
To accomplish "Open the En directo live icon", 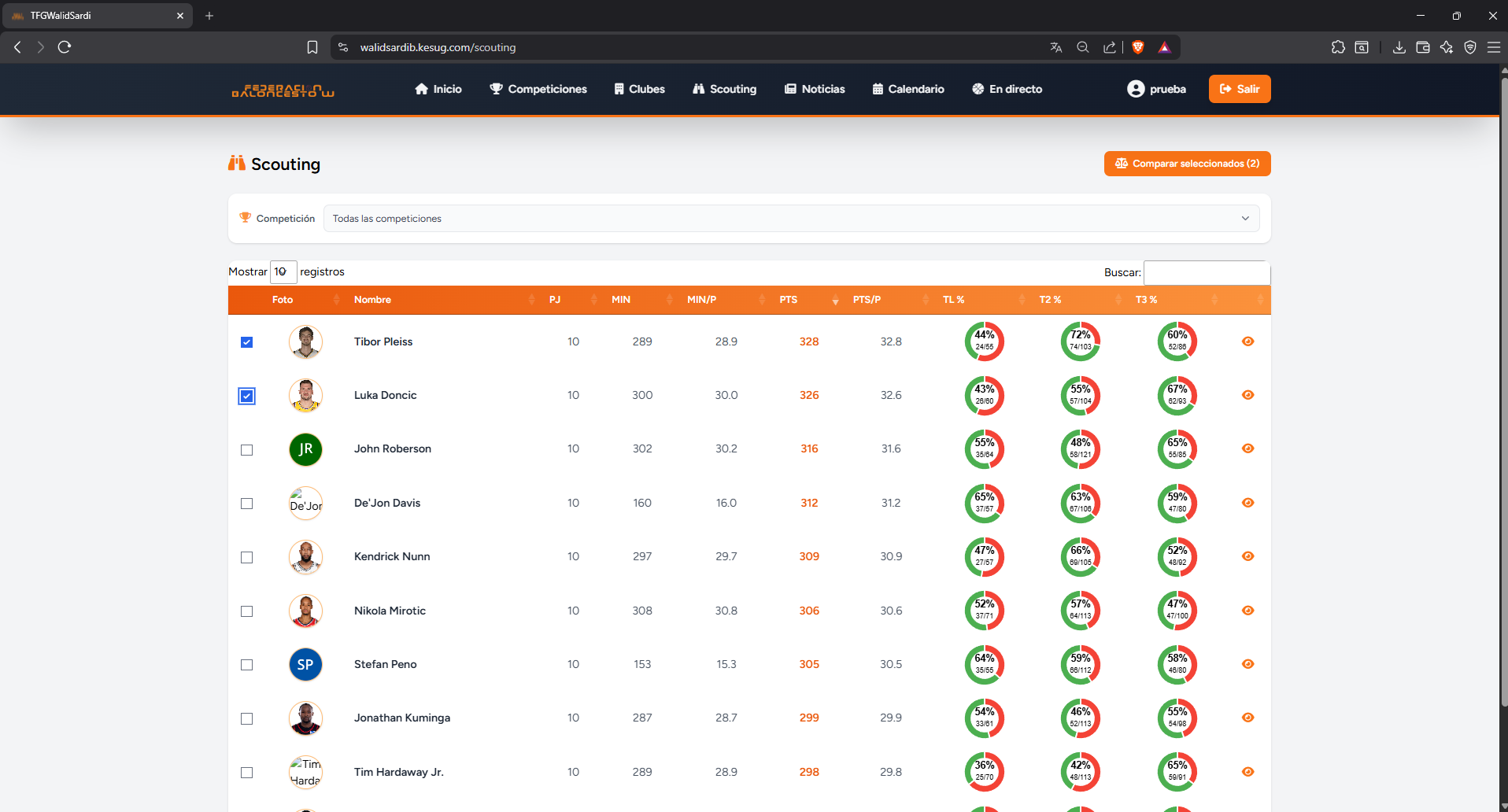I will [978, 89].
